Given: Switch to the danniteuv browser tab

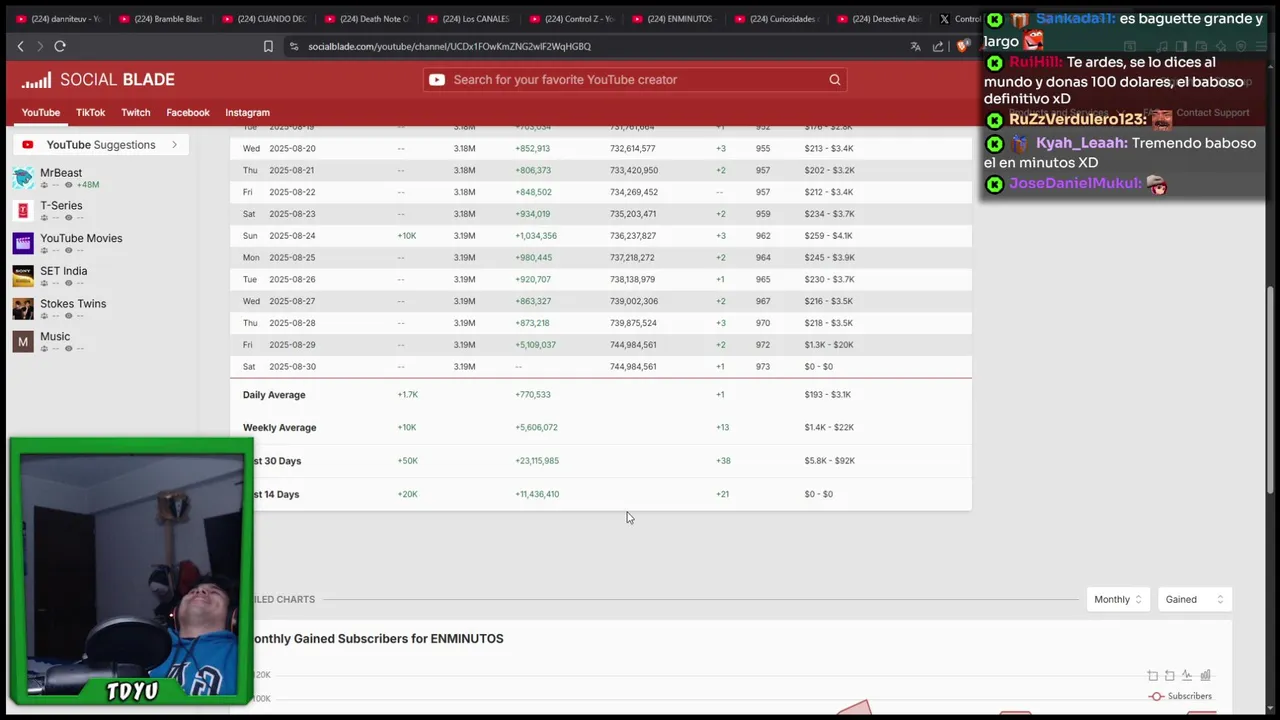Looking at the screenshot, I should coord(59,19).
